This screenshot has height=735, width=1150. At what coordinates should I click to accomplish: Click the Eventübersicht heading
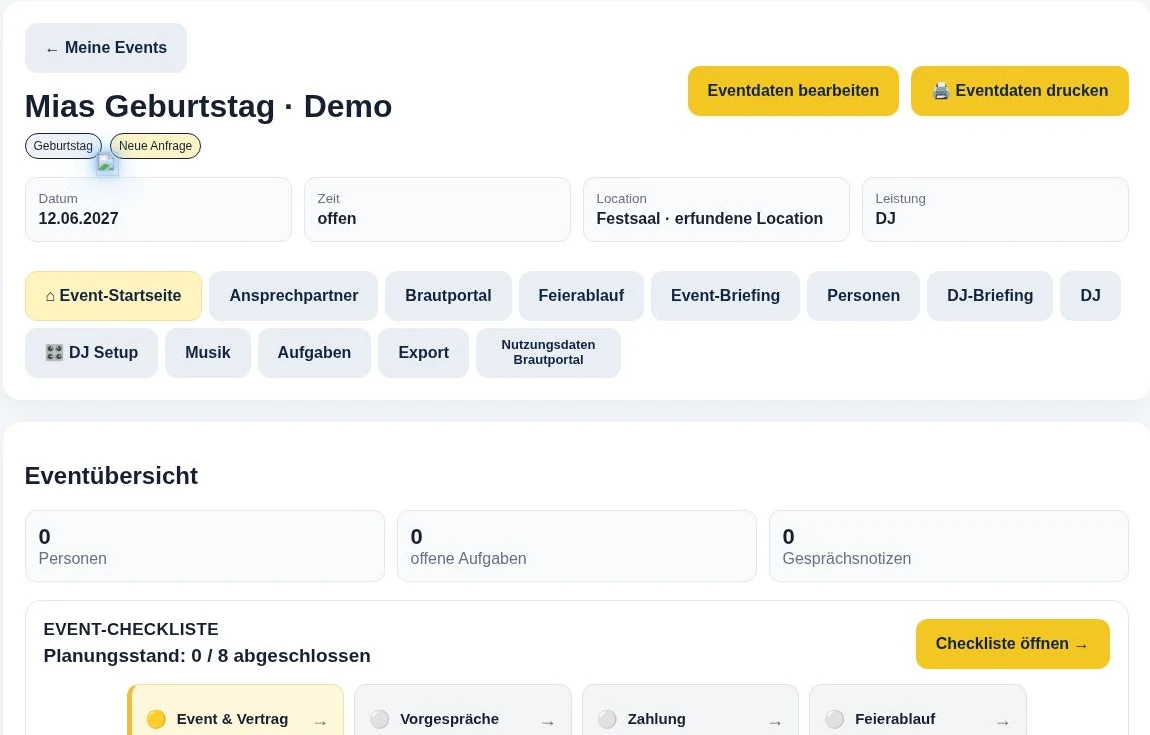(x=111, y=476)
